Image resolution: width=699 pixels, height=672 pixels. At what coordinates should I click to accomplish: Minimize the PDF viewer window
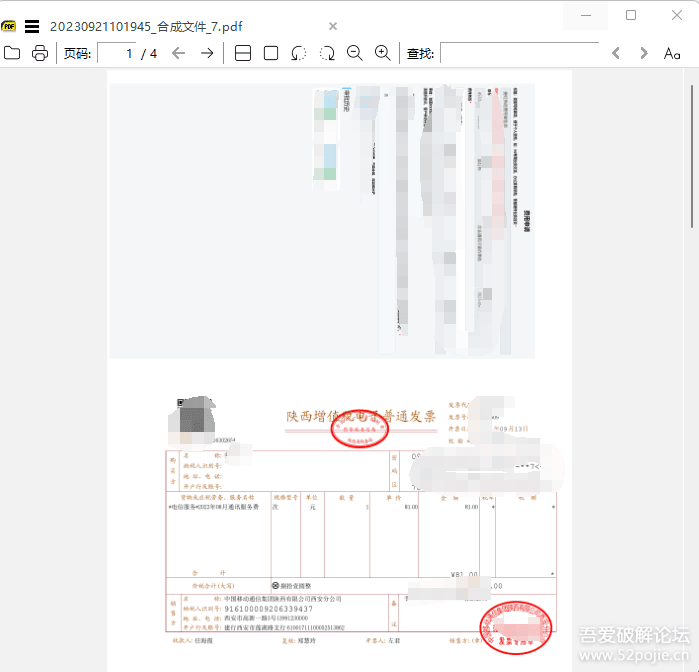coord(586,16)
